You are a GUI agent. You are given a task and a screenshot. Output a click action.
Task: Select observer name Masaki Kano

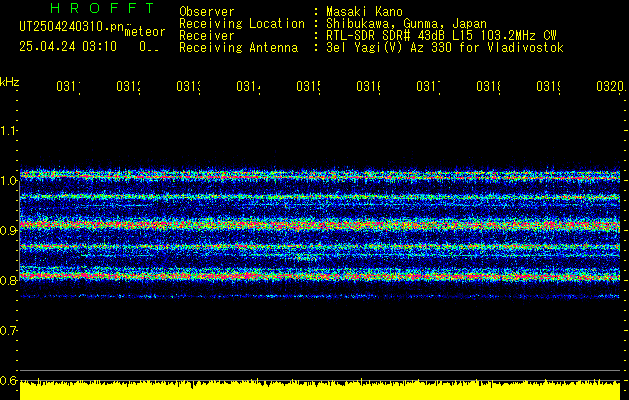(364, 11)
